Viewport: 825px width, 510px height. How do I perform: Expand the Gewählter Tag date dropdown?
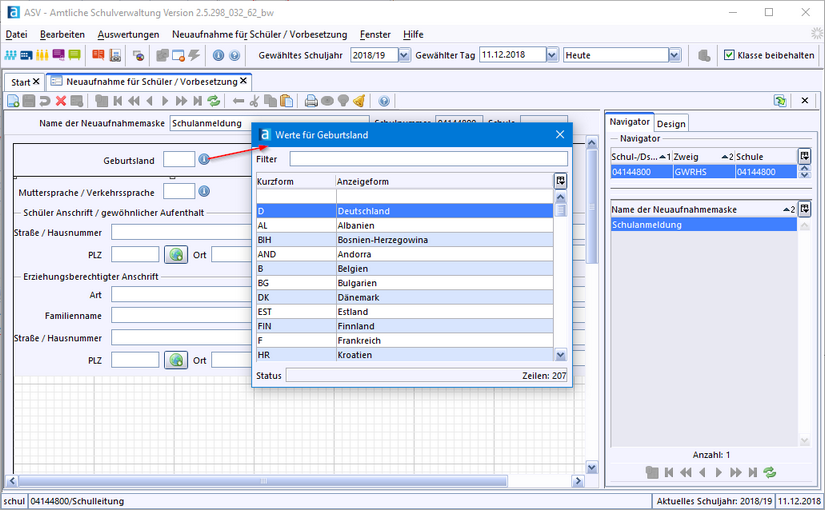point(551,55)
